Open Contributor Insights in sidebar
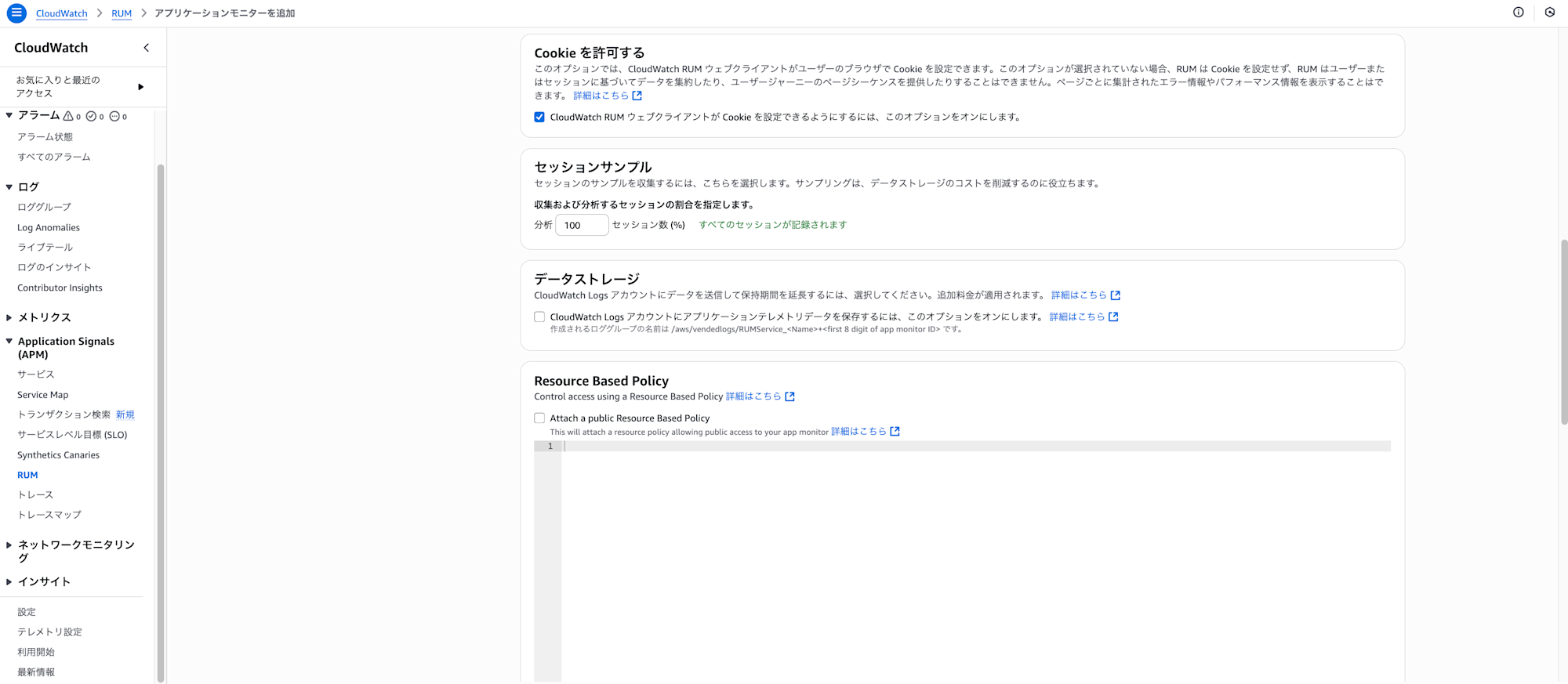Image resolution: width=1568 pixels, height=684 pixels. (x=60, y=288)
